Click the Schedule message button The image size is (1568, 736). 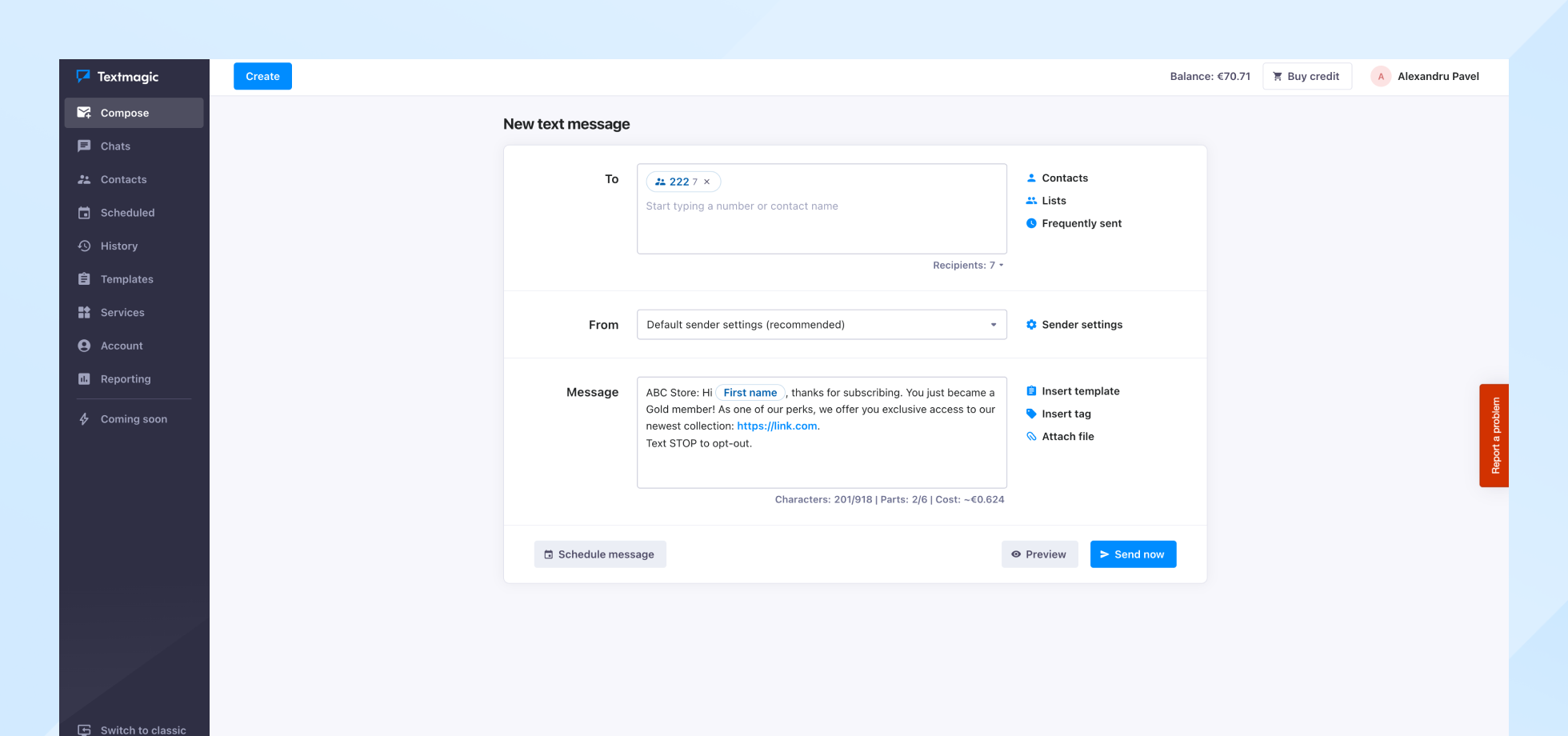(600, 554)
